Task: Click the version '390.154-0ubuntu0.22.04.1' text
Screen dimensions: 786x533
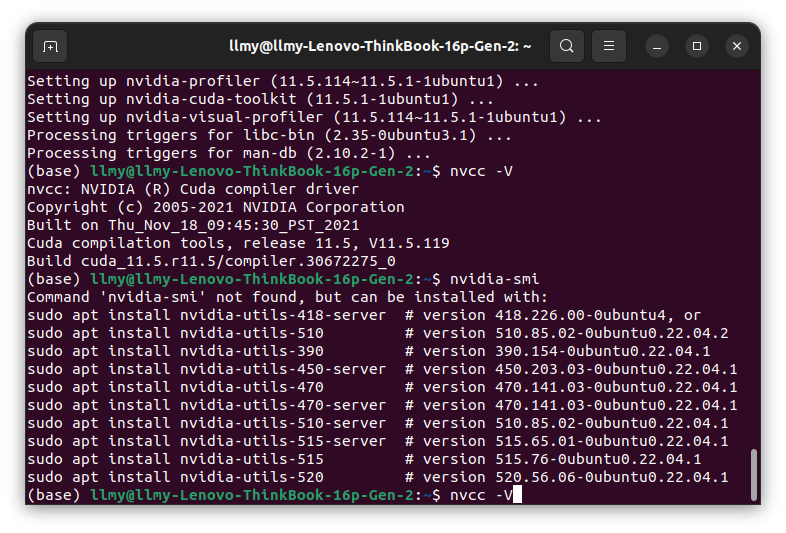Action: point(603,351)
